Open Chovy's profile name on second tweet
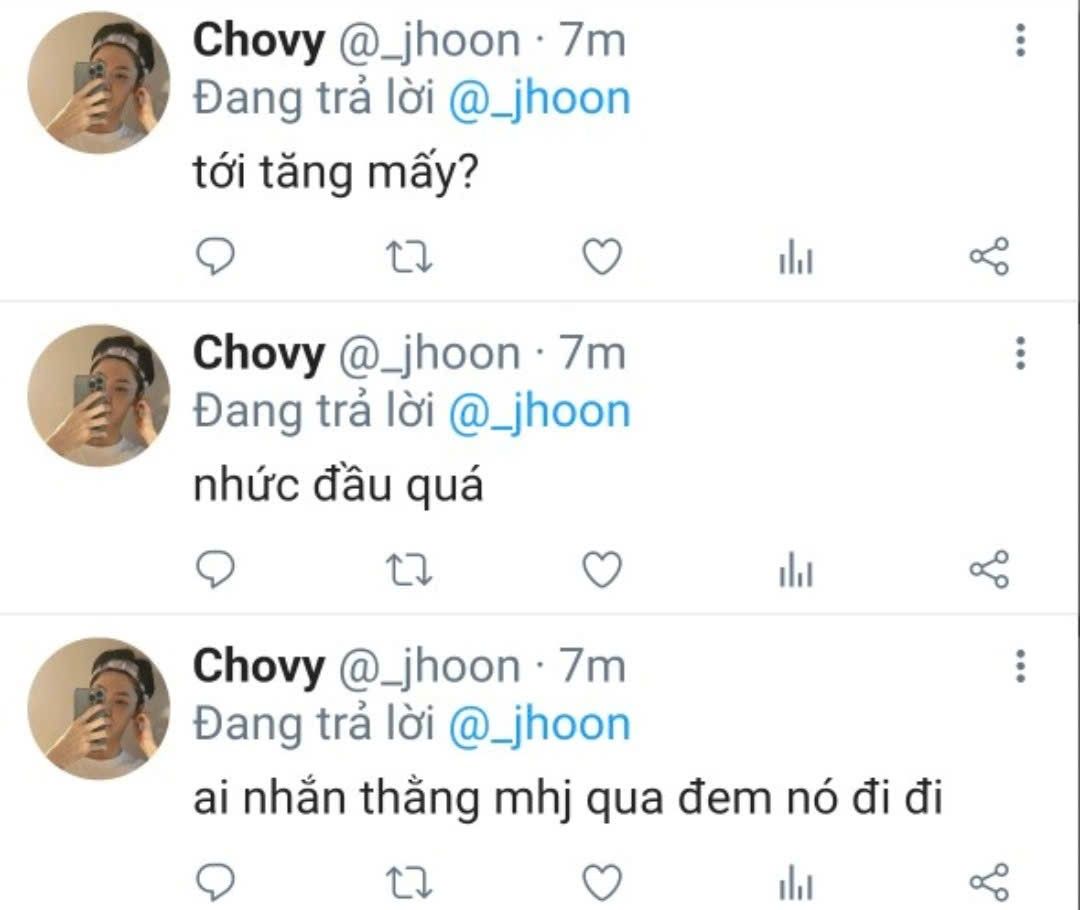The height and width of the screenshot is (910, 1080). click(x=258, y=354)
